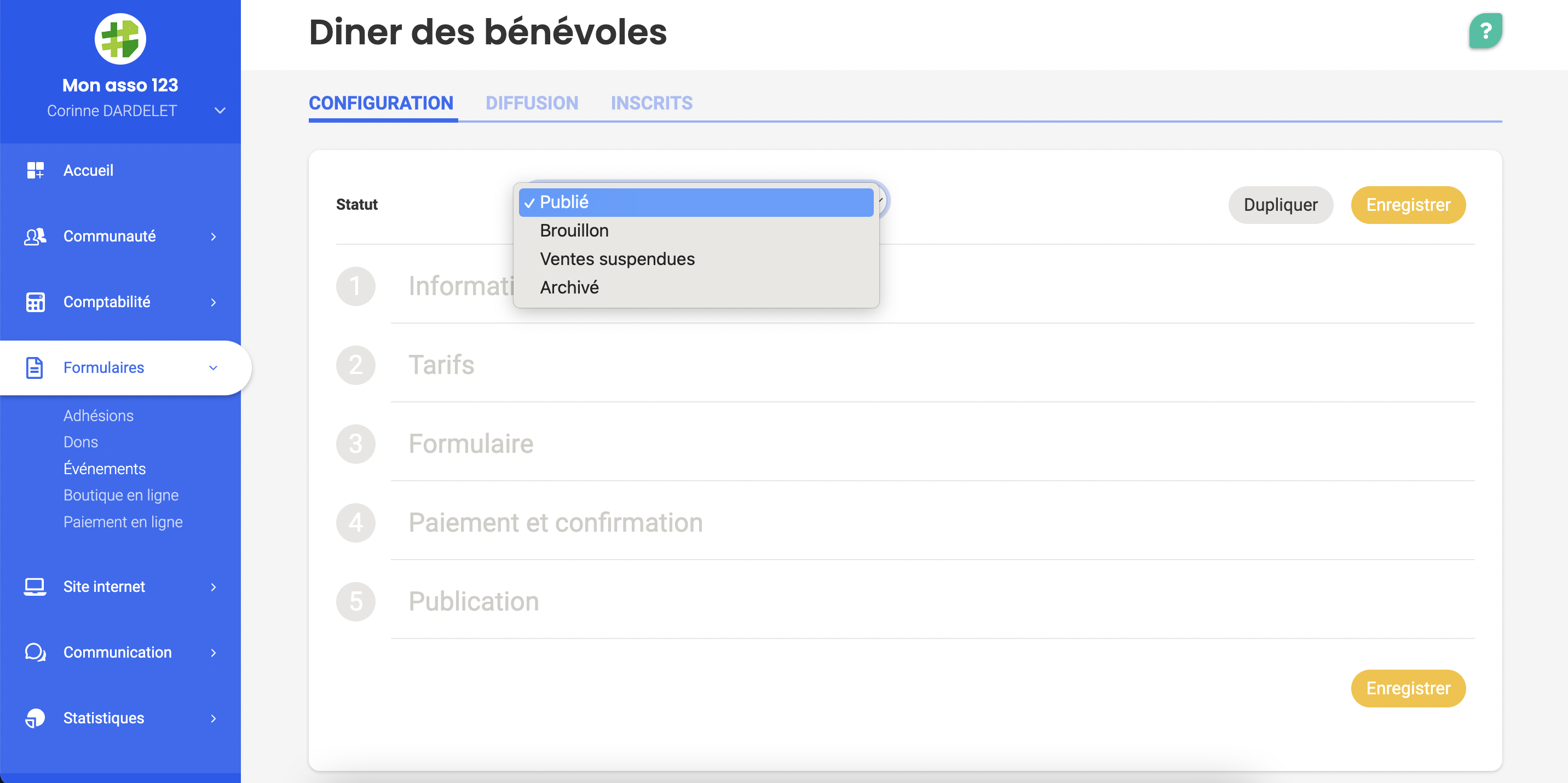The width and height of the screenshot is (1568, 783).
Task: Open the account menu chevron beside Corinne DARDELET
Action: [x=220, y=111]
